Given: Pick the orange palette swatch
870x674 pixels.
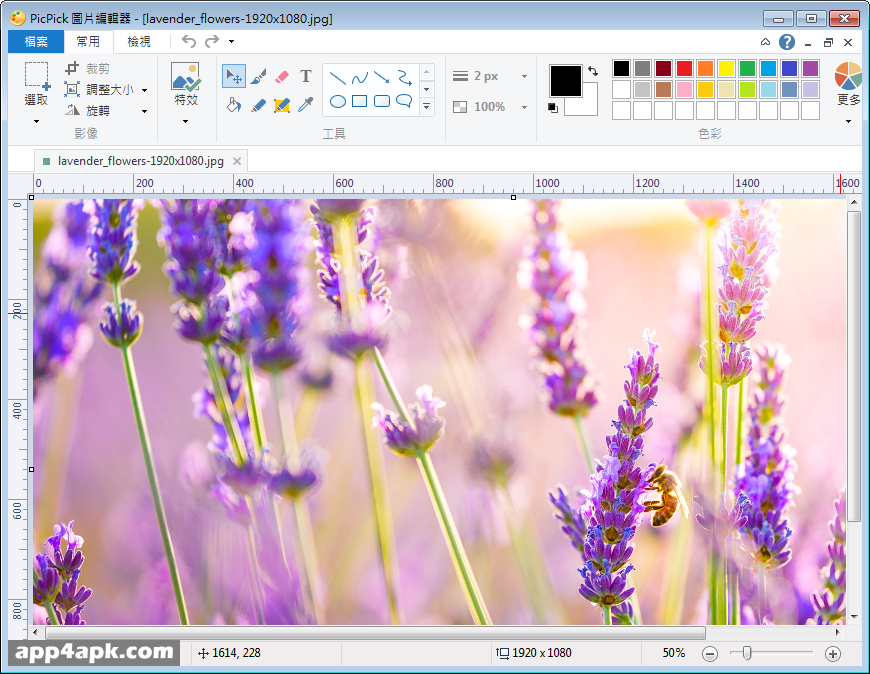Looking at the screenshot, I should 705,68.
